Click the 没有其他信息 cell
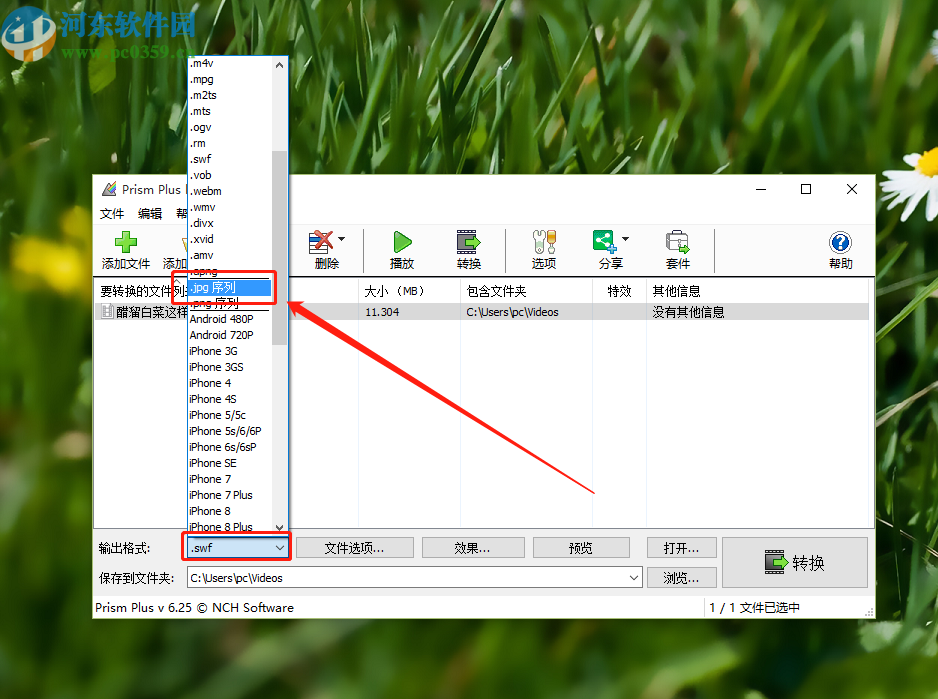Screen dimensions: 938x699 pyautogui.click(x=689, y=312)
